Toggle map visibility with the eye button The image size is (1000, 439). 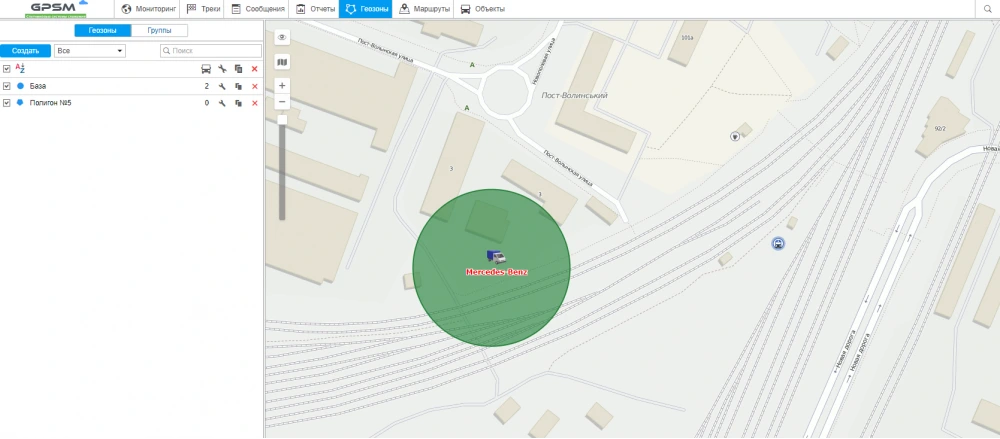[x=282, y=37]
